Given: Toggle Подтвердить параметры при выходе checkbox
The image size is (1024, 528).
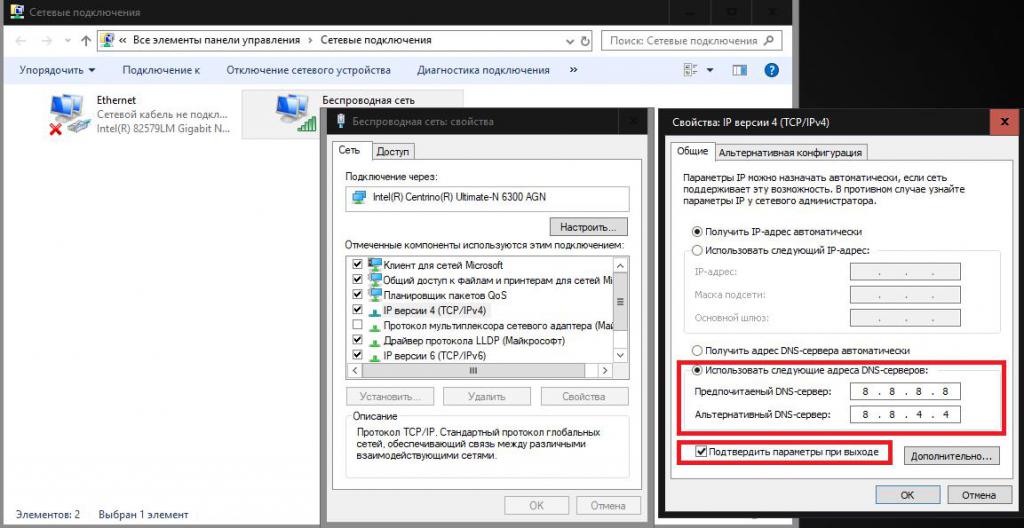Looking at the screenshot, I should click(701, 452).
